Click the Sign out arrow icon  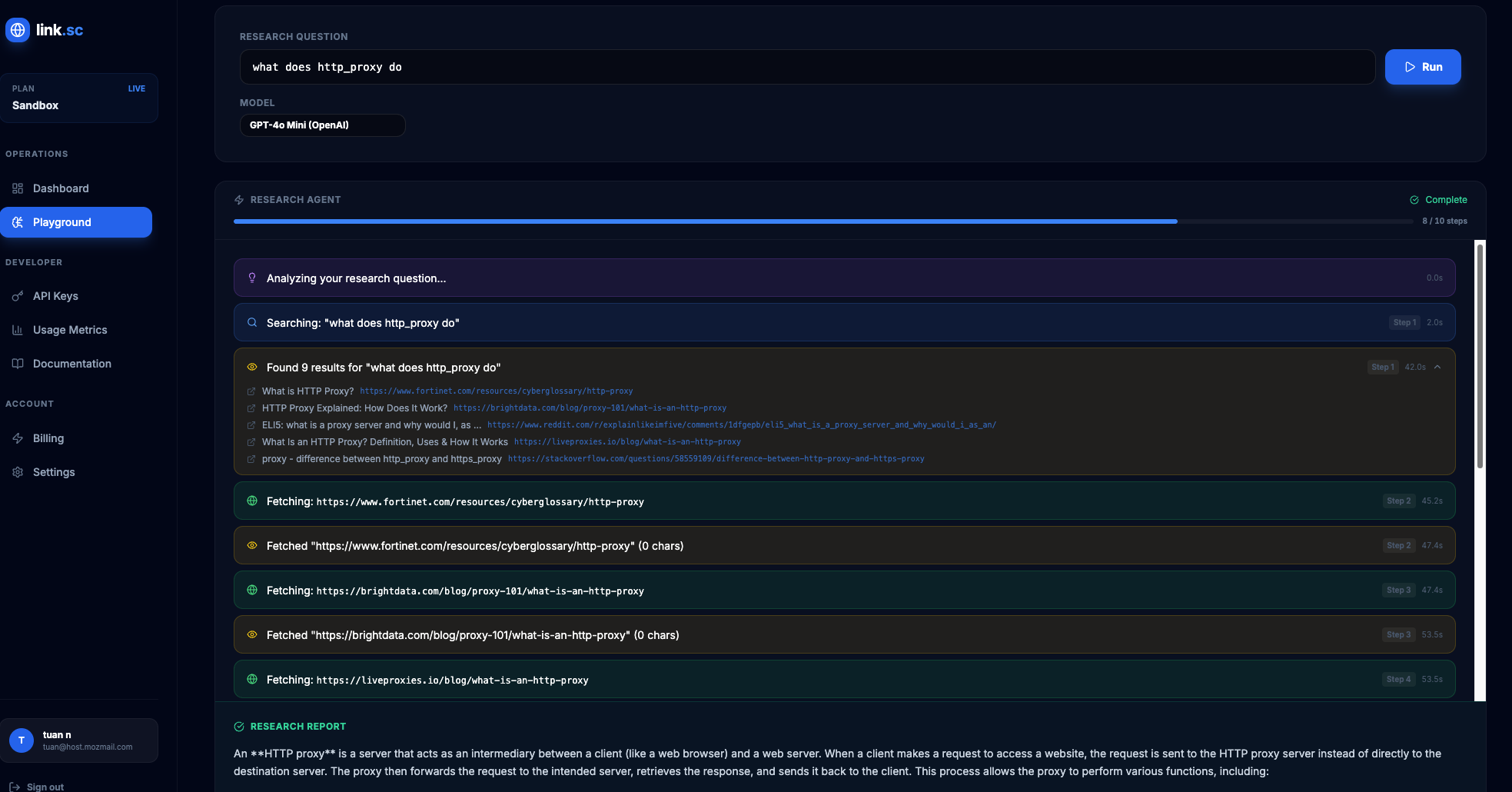[x=15, y=787]
